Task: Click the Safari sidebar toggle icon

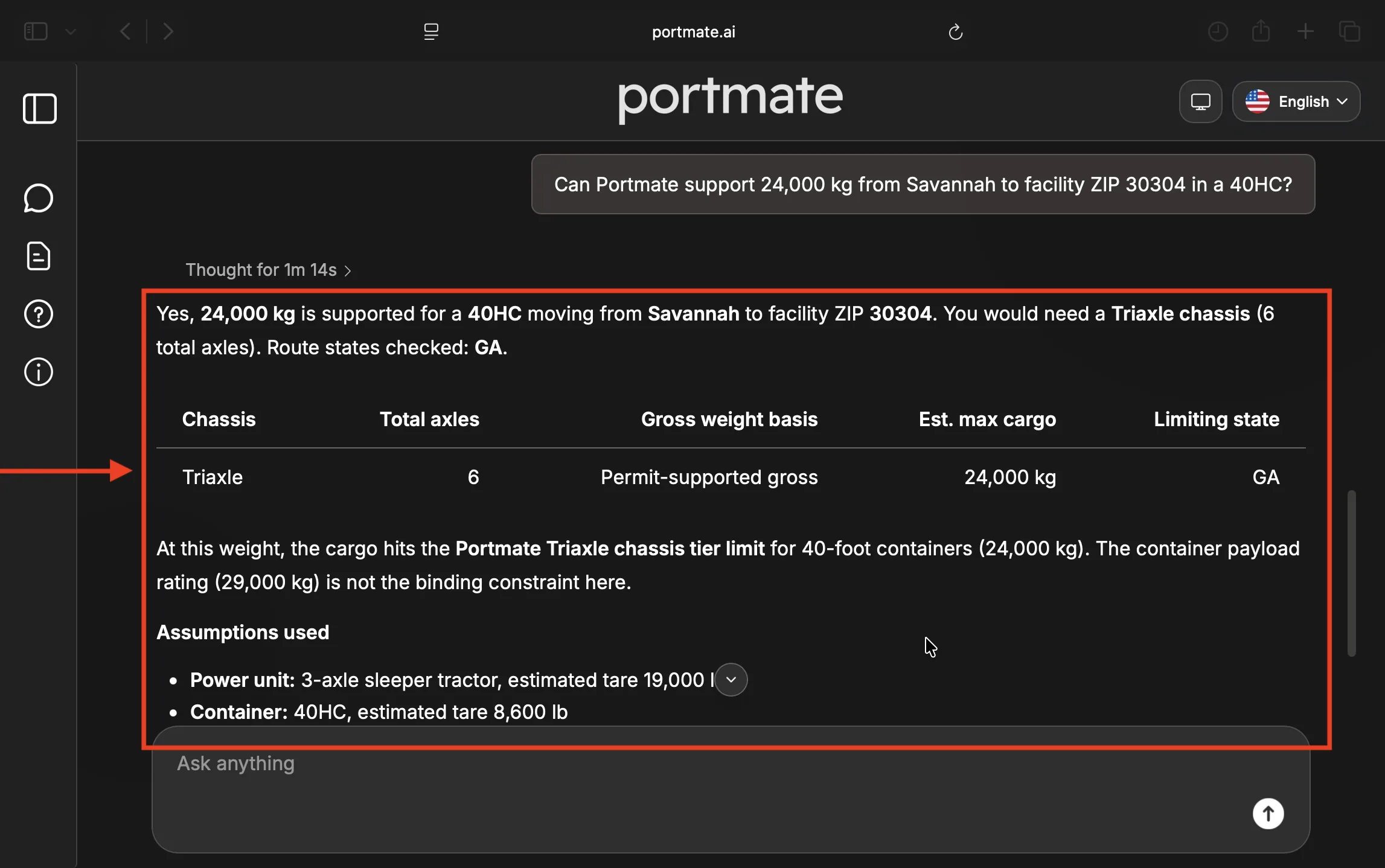Action: [36, 31]
